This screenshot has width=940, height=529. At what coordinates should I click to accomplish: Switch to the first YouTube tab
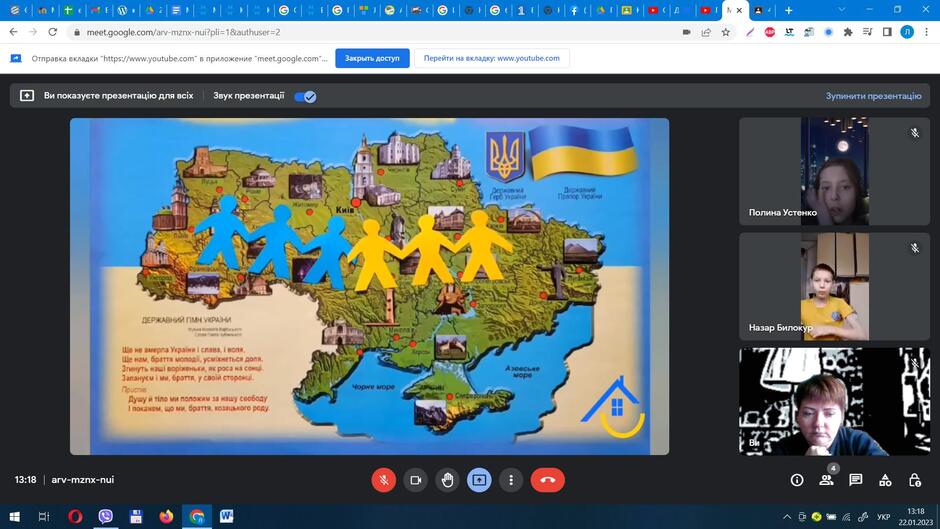pos(657,10)
